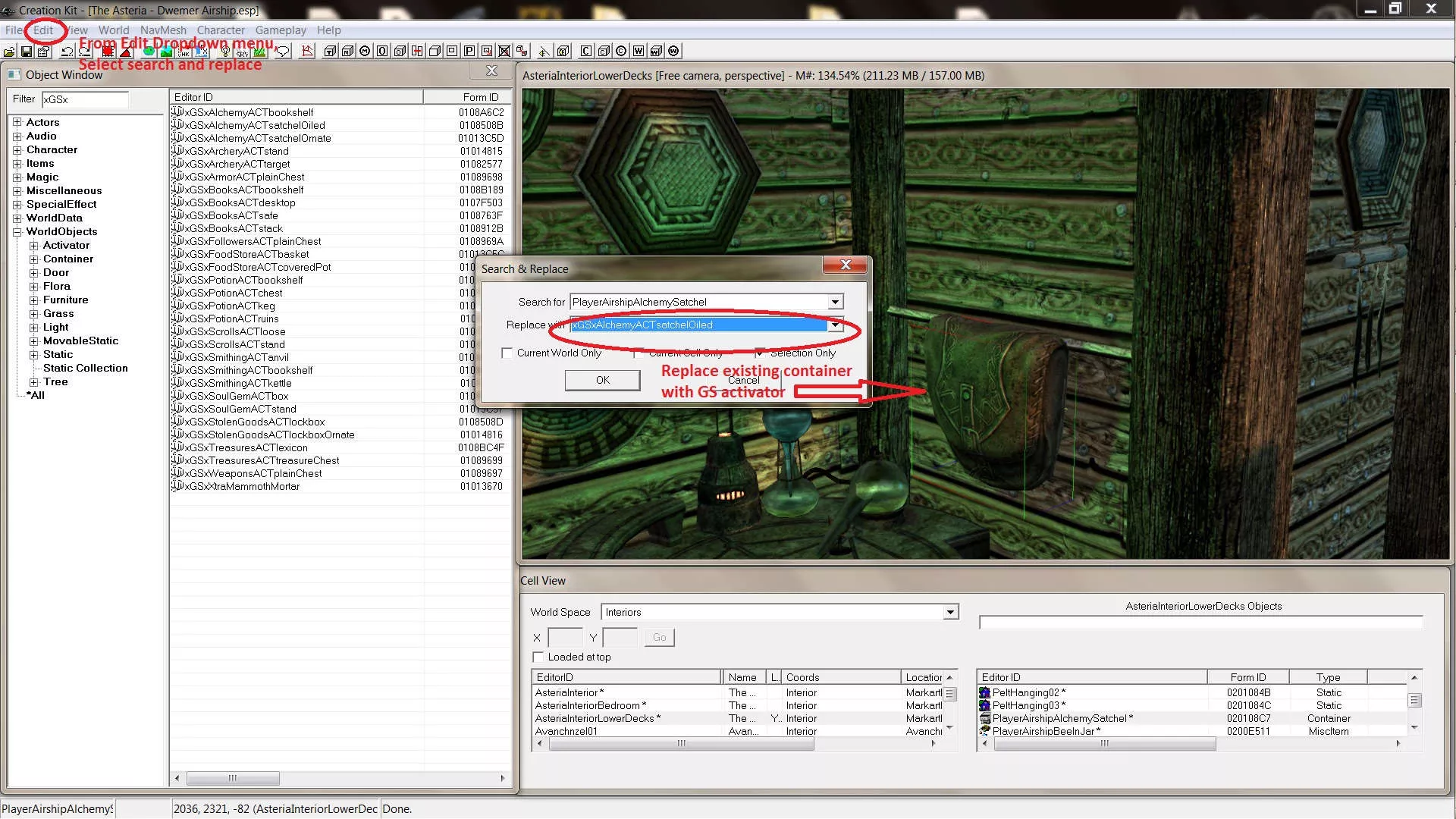Uncheck the Selection Only checkbox
The height and width of the screenshot is (819, 1456).
(759, 353)
